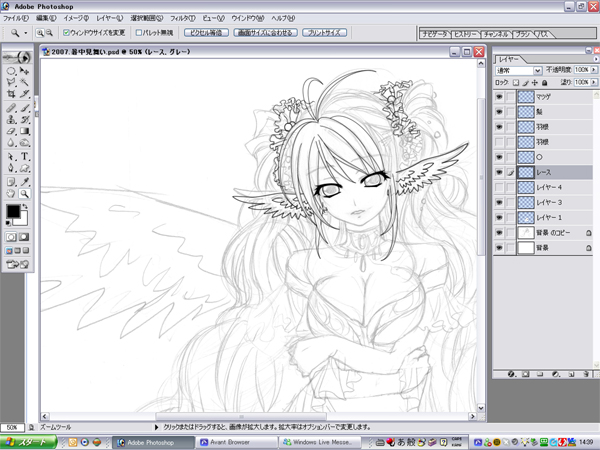The height and width of the screenshot is (450, 600).
Task: Switch to Quick Mask mode
Action: 24,237
